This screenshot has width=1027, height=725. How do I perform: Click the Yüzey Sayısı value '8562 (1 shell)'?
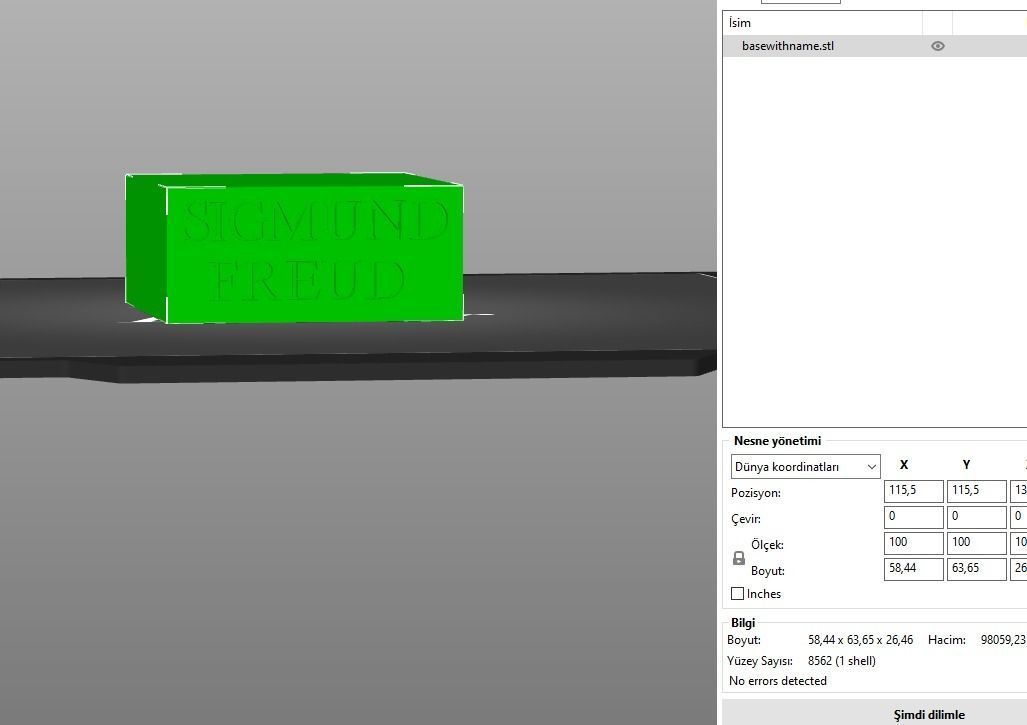point(842,661)
